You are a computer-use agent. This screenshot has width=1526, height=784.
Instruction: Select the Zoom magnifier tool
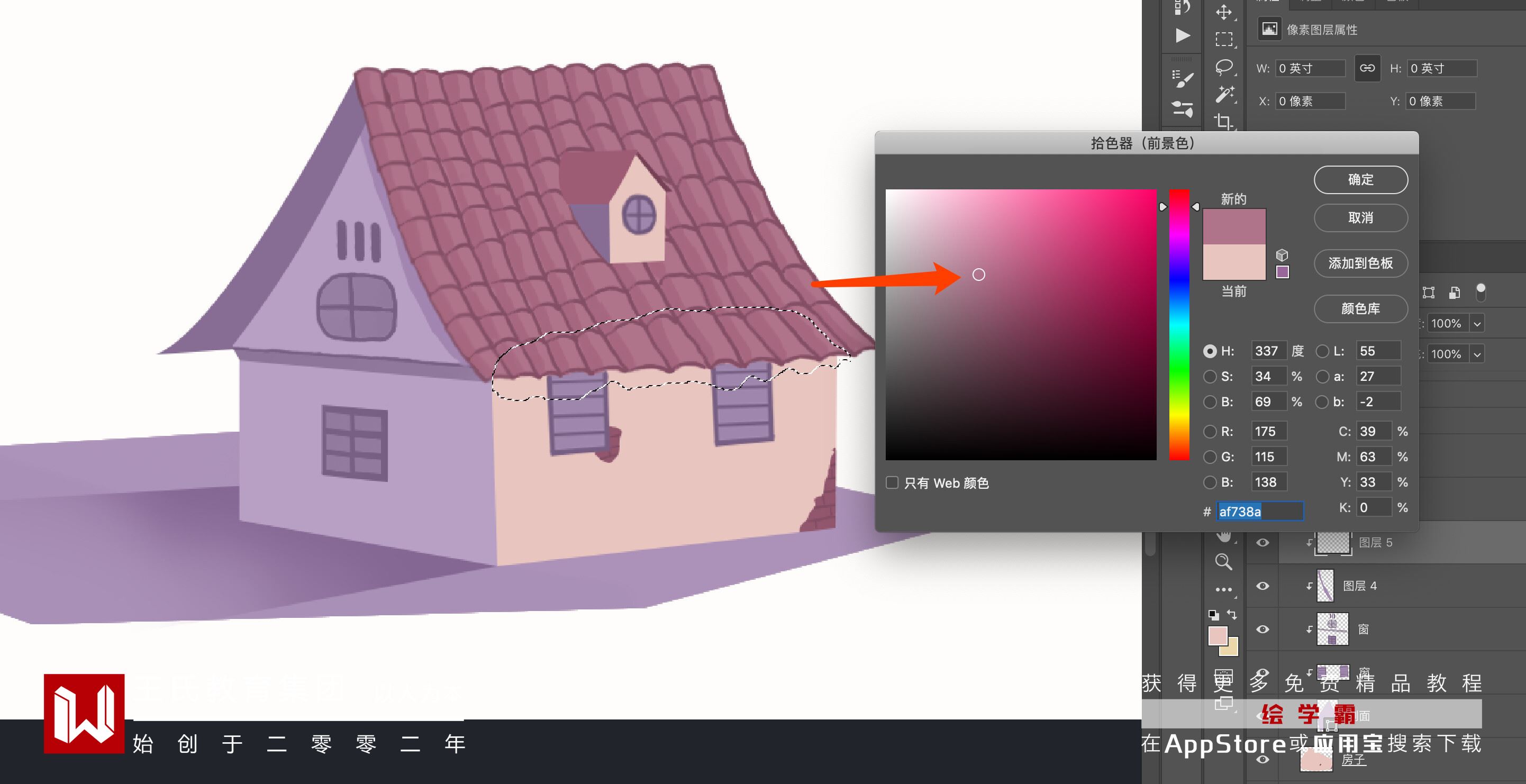pyautogui.click(x=1224, y=561)
